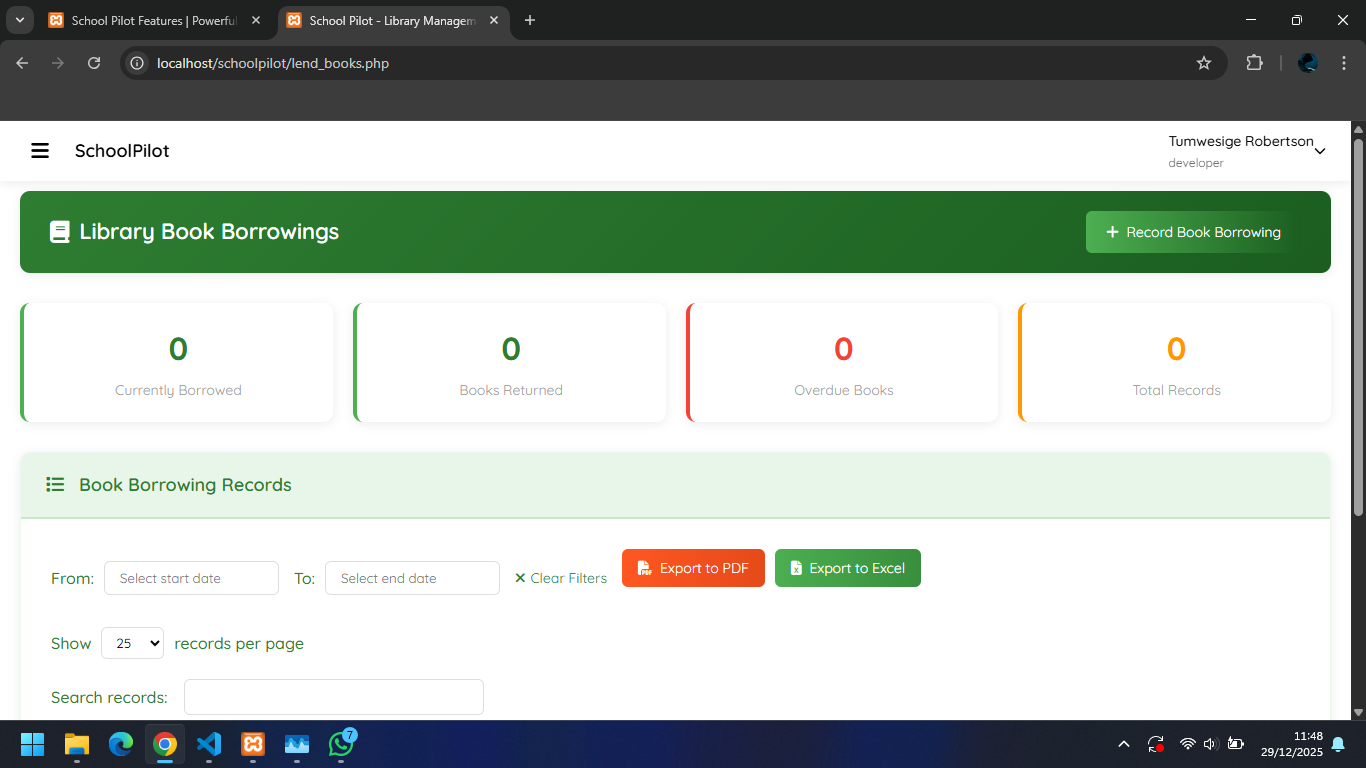This screenshot has width=1366, height=768.
Task: Open Windows notification bell
Action: [x=1338, y=744]
